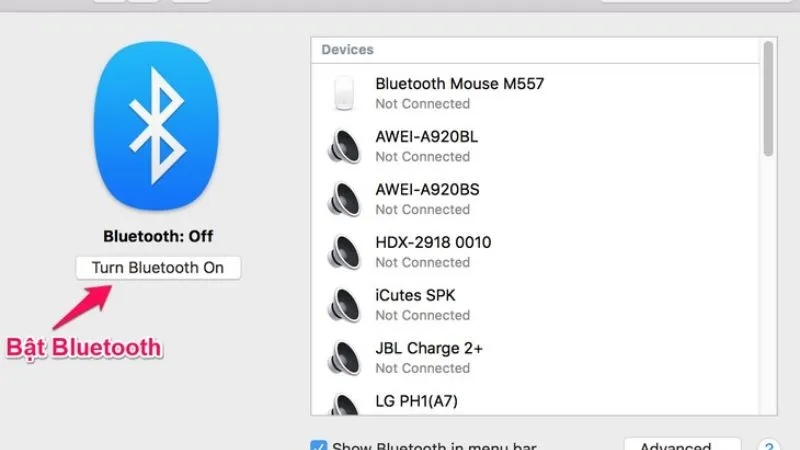Select the AWEI-A920BL device name
The image size is (800, 450).
click(426, 137)
